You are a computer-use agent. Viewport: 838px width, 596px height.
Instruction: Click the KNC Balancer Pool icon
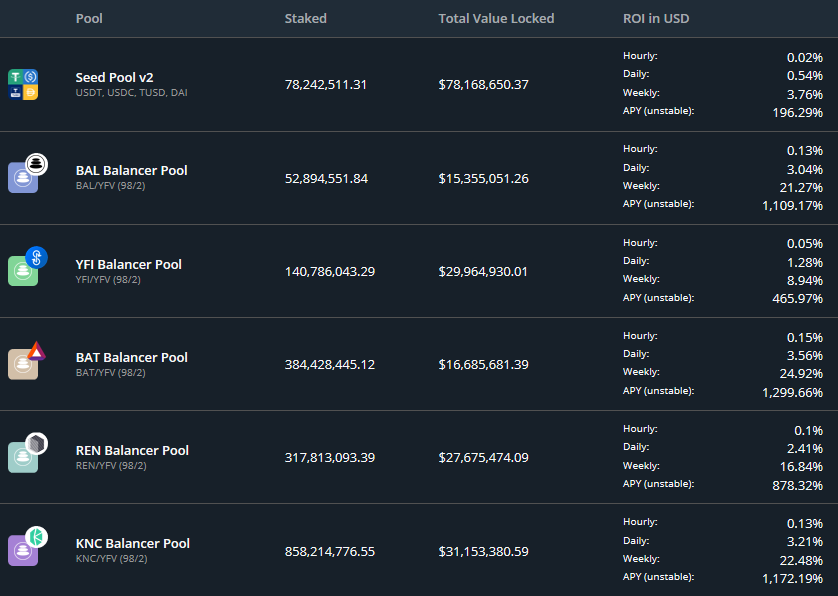click(24, 548)
